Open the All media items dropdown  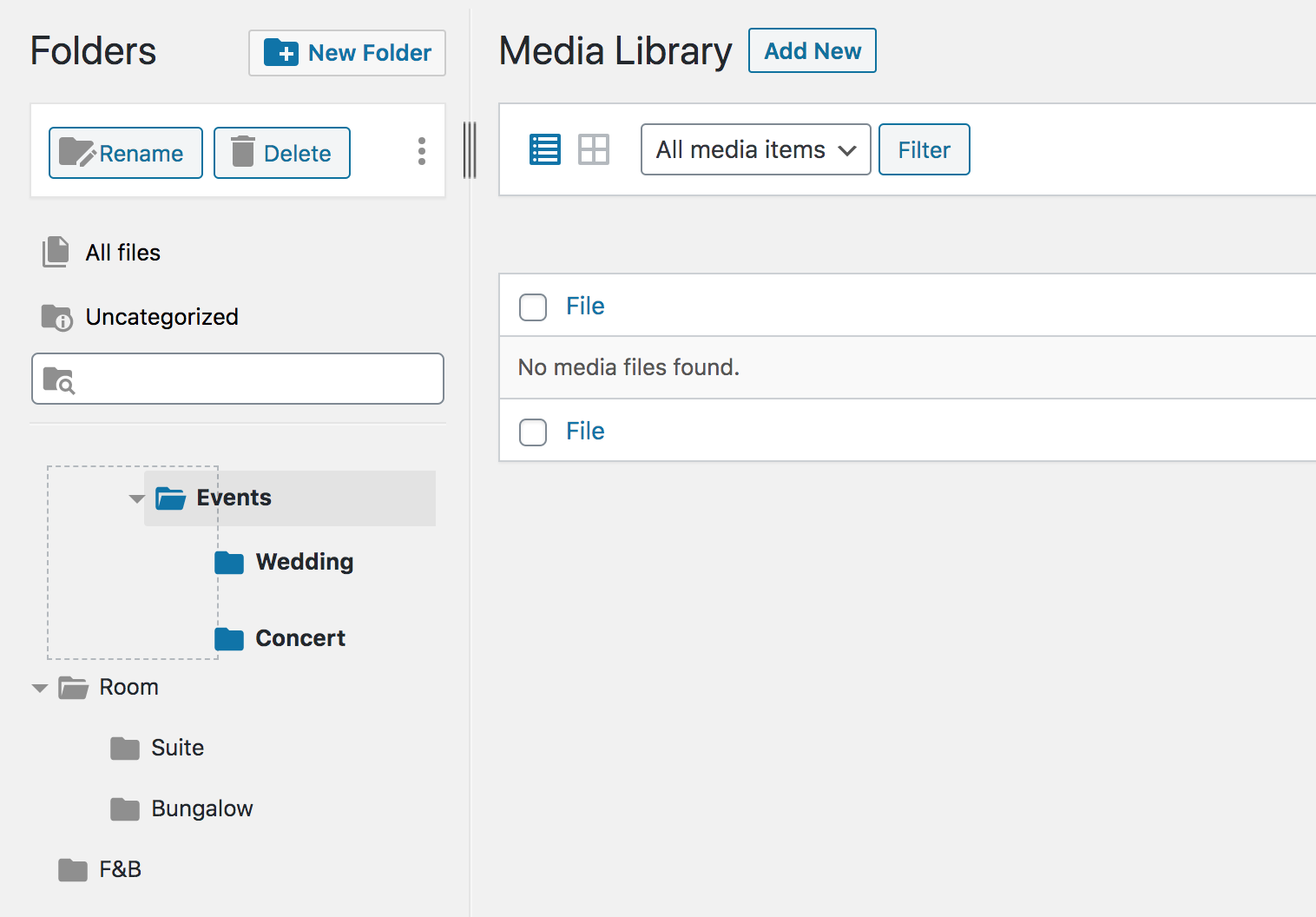pos(756,149)
